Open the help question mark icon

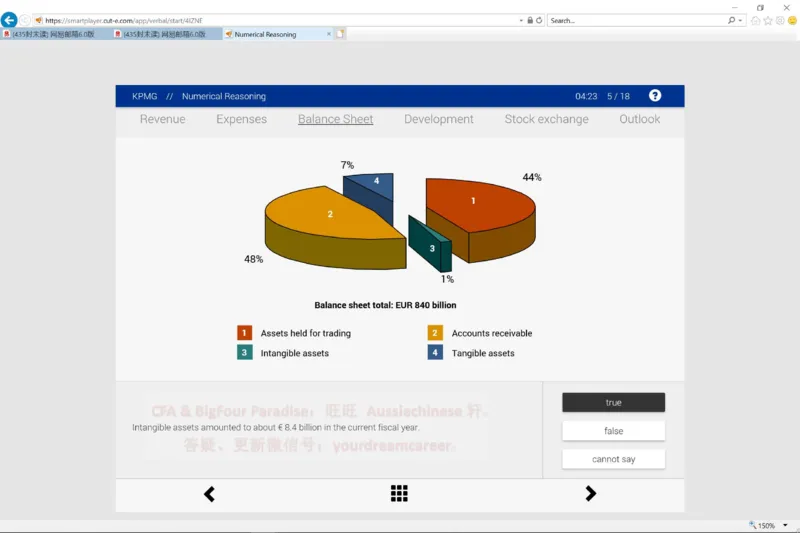click(x=655, y=96)
